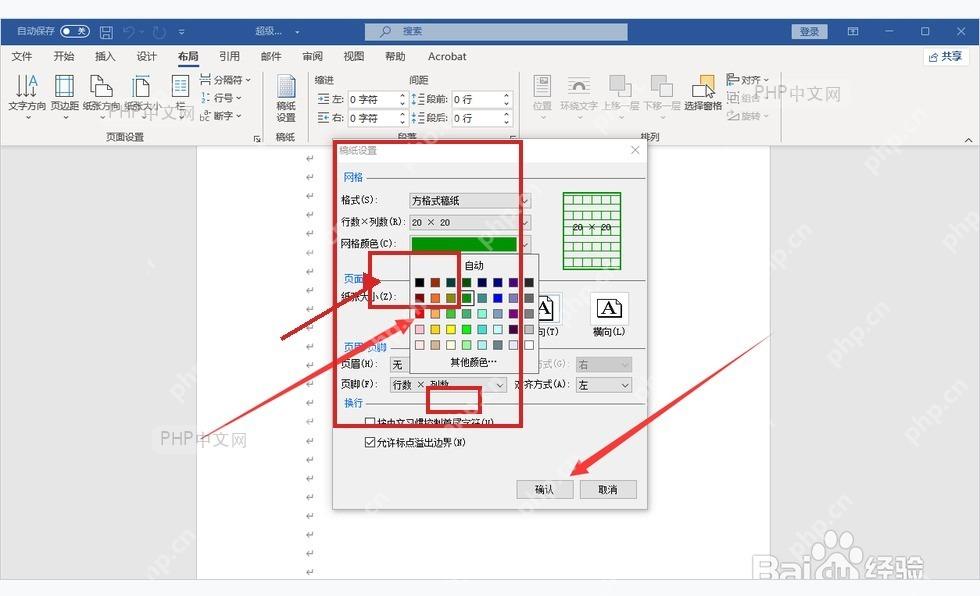Screen dimensions: 980x596
Task: Click the 组合 group icon
Action: coord(732,98)
